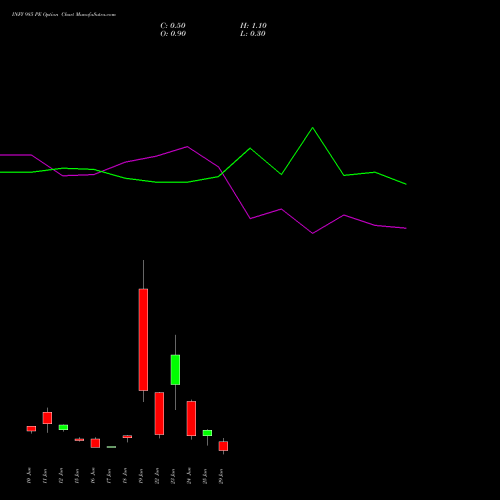
Task: Click the 10 Jun date axis label
Action: coord(29,476)
